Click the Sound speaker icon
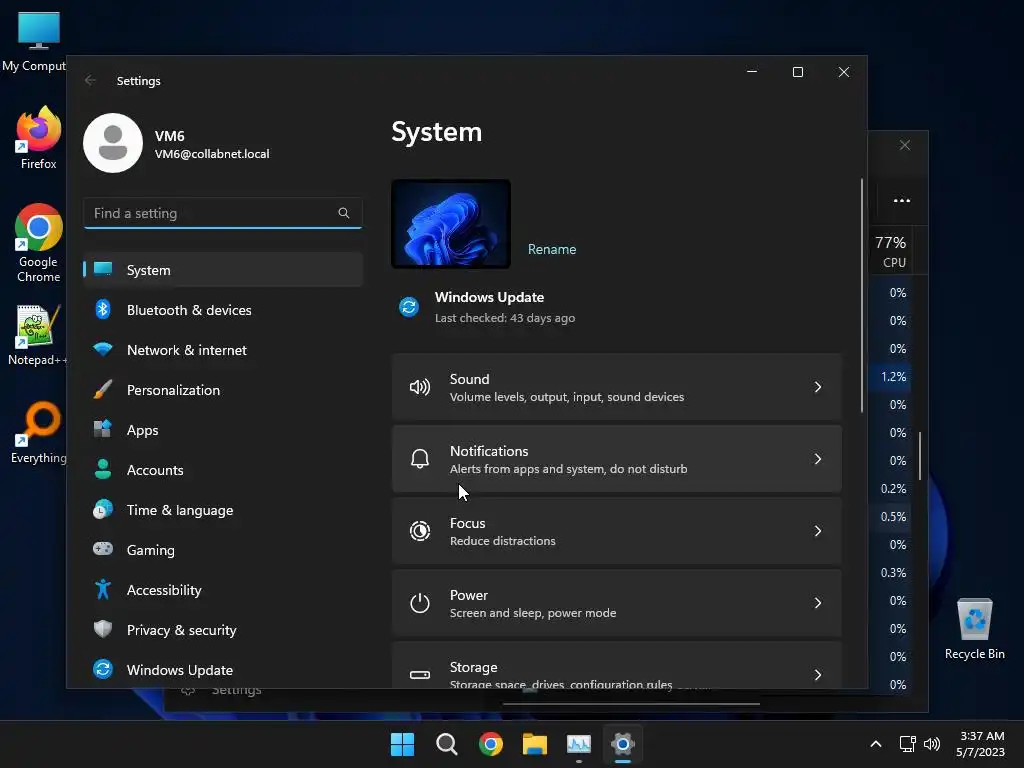The height and width of the screenshot is (768, 1024). click(x=419, y=387)
